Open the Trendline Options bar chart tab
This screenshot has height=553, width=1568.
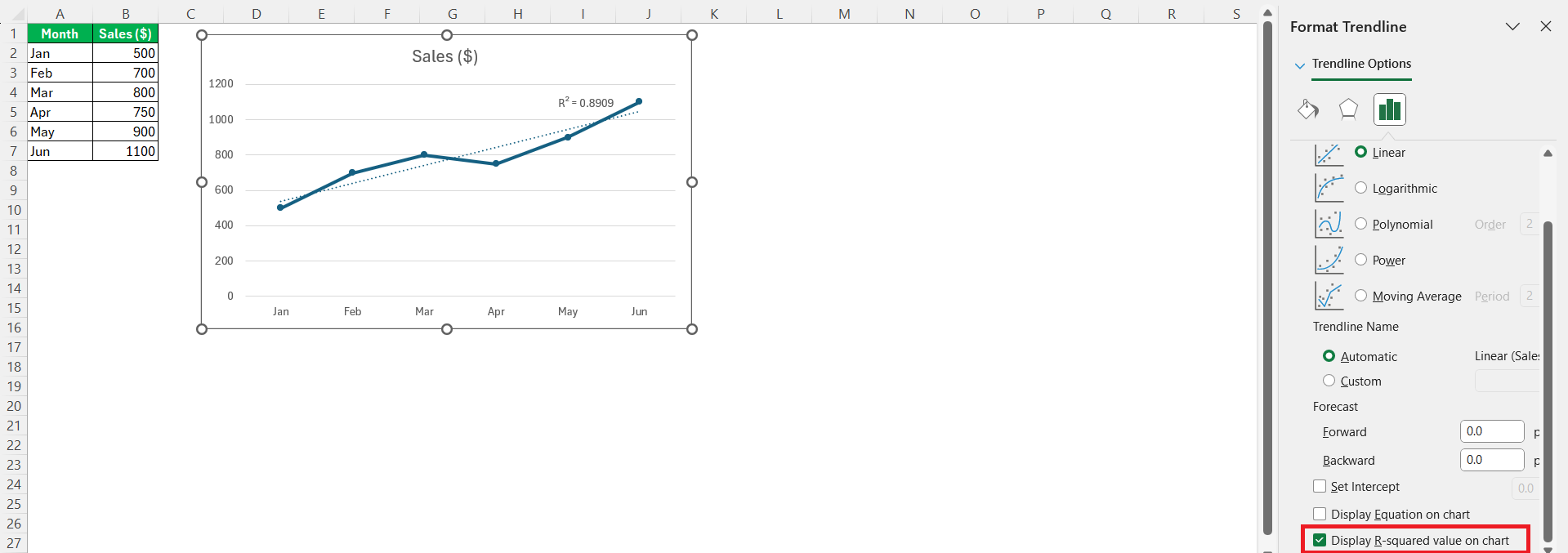[1390, 109]
